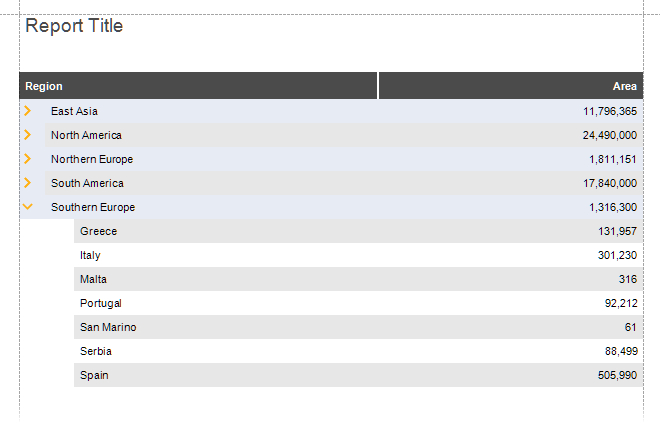The image size is (660, 423).
Task: Expand the South America chevron
Action: (28, 183)
